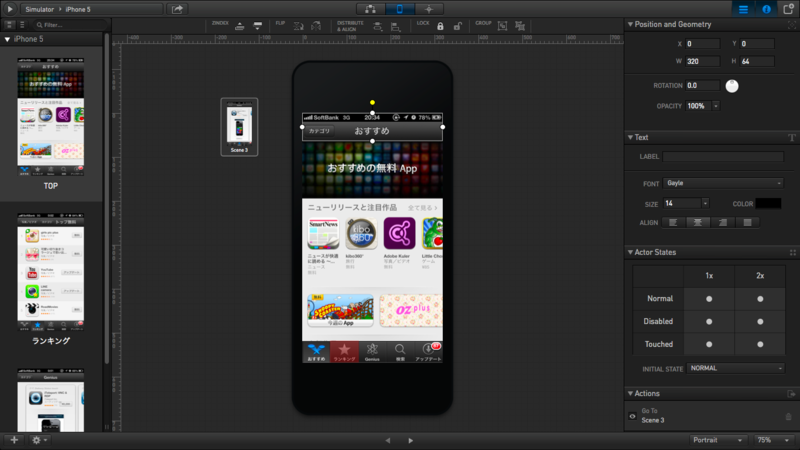Toggle the Disabled 2x state dot
This screenshot has width=800, height=450.
coord(760,322)
